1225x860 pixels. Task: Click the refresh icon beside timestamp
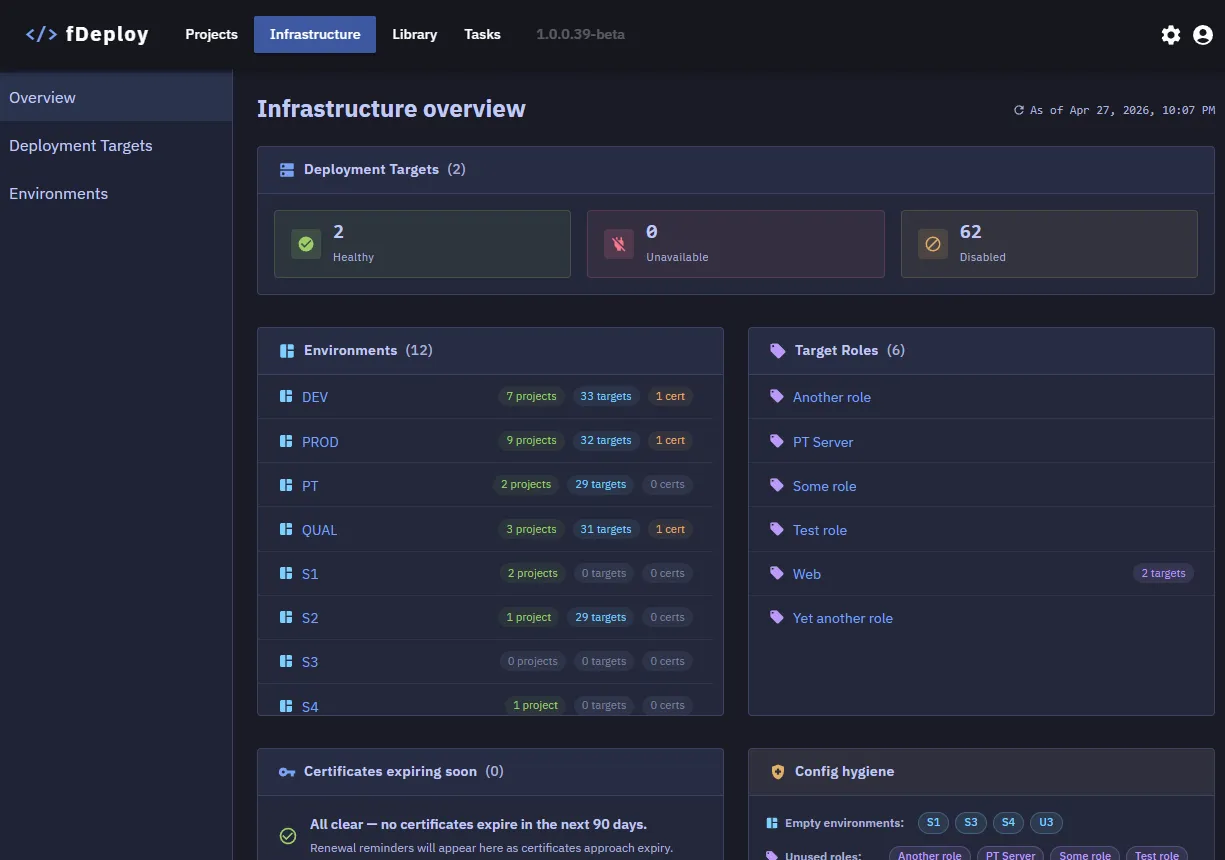coord(1019,111)
